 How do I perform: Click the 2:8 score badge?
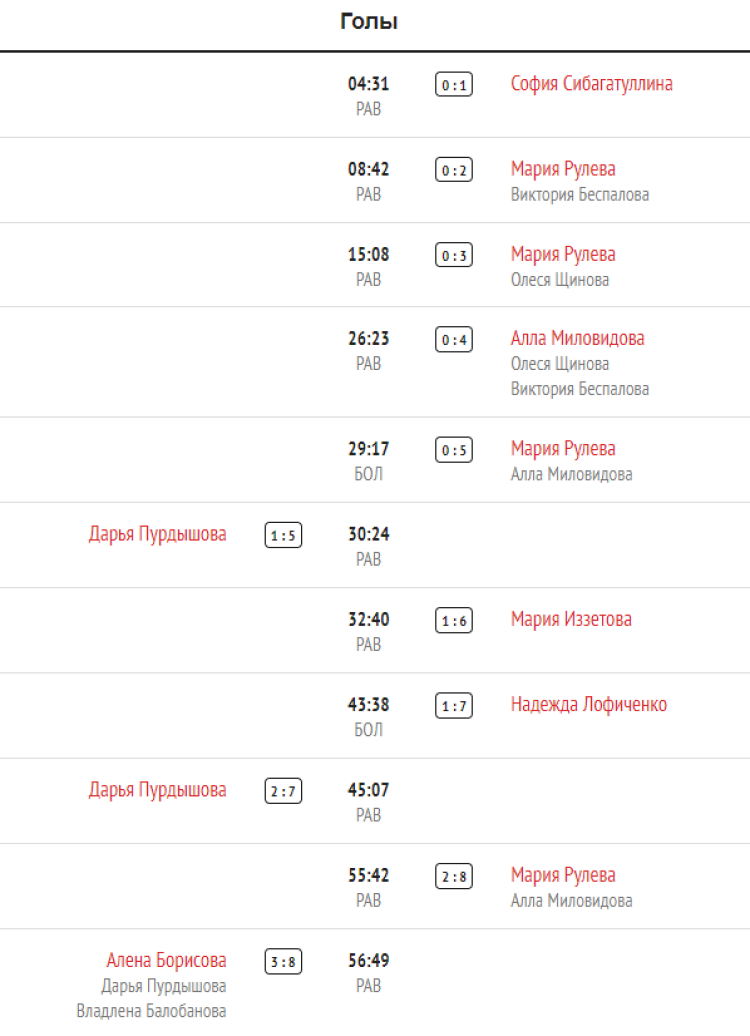(454, 877)
